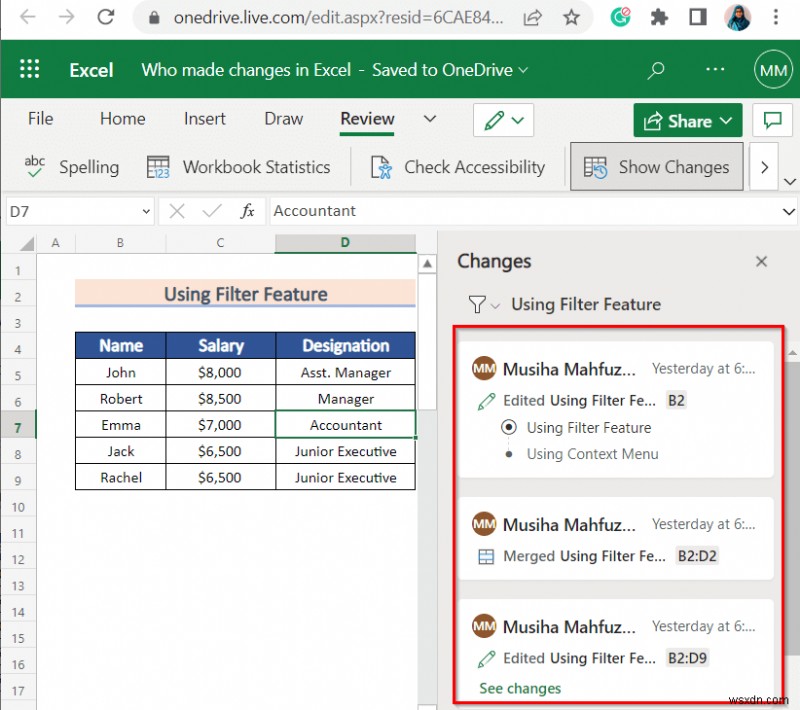Select the Using Filter Feature version radio

tap(510, 427)
